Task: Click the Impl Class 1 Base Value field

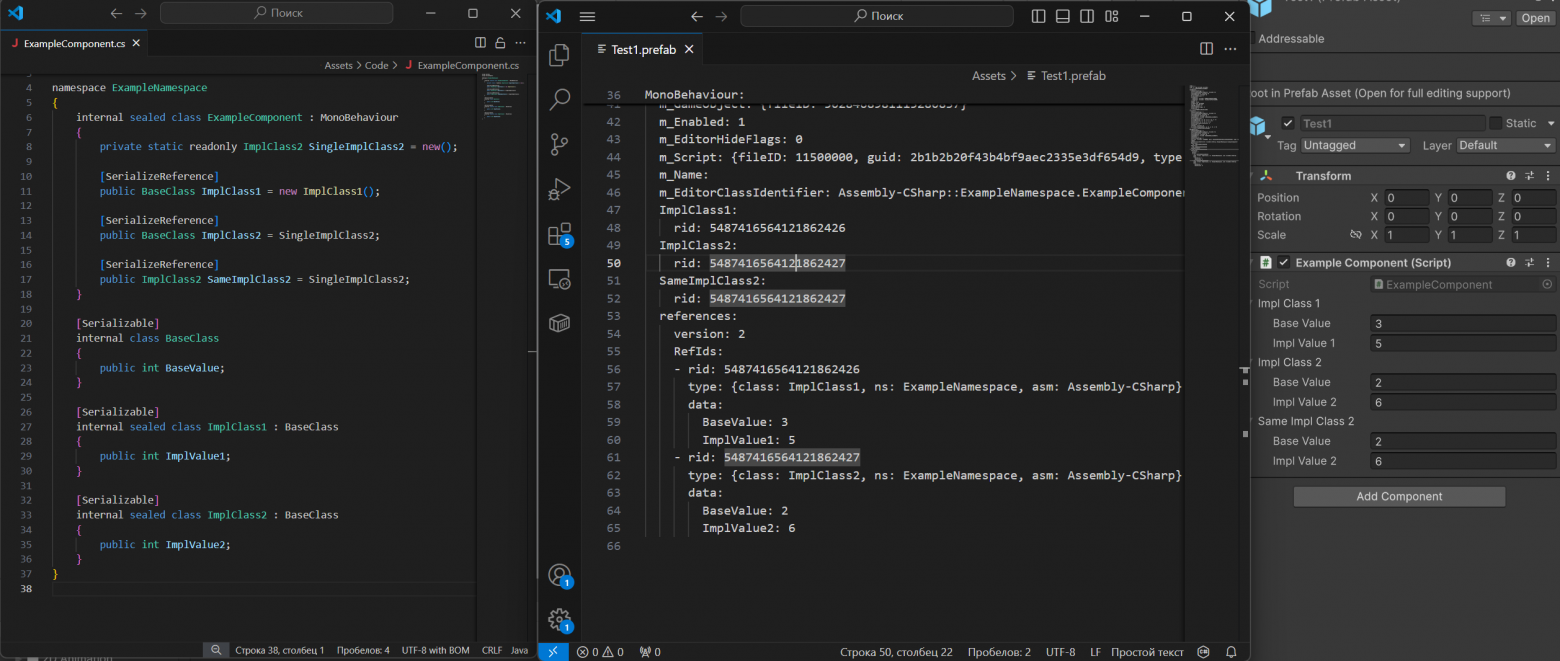Action: coord(1462,324)
